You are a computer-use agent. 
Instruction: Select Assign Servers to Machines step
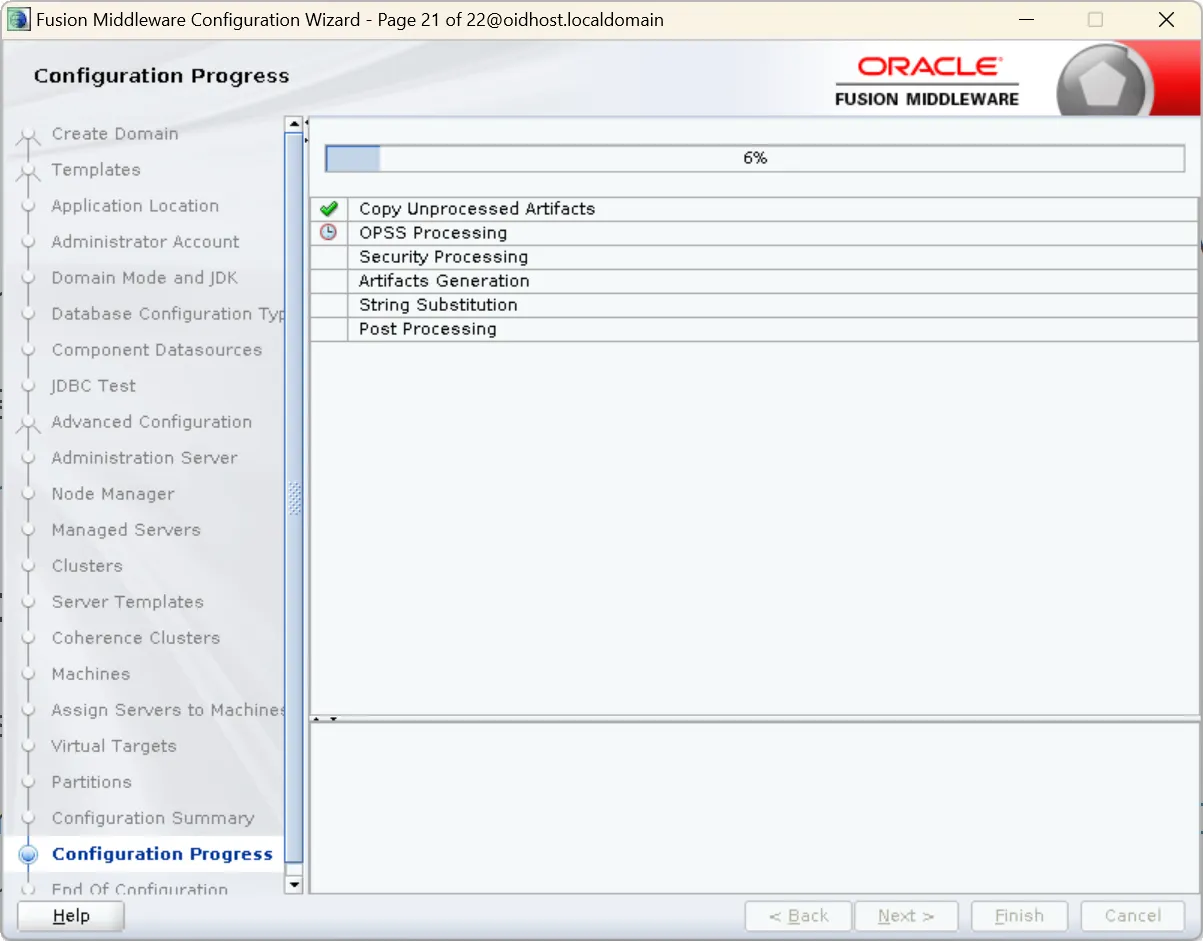[x=168, y=710]
